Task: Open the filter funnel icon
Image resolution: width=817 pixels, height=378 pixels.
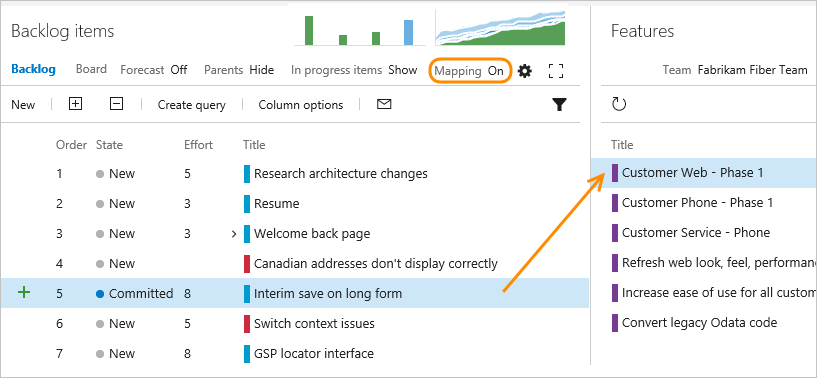Action: coord(559,105)
